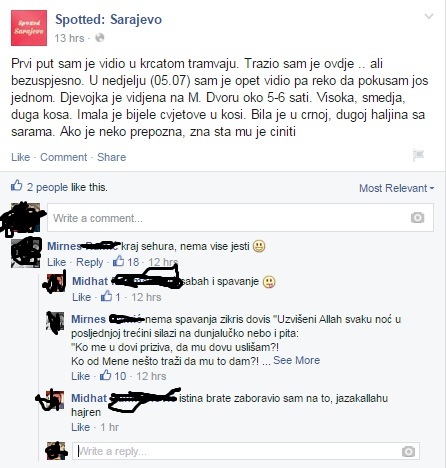Expand See More on Mirnes' reply
The height and width of the screenshot is (468, 446).
pyautogui.click(x=296, y=360)
